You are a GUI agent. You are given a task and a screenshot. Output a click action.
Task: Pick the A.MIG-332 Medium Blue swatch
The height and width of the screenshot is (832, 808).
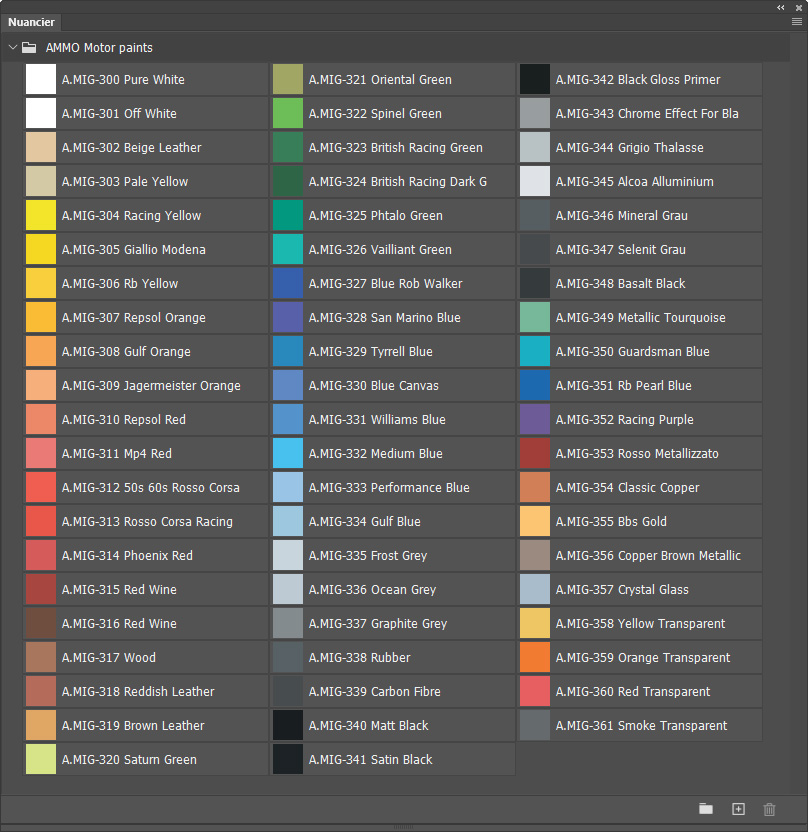point(288,453)
